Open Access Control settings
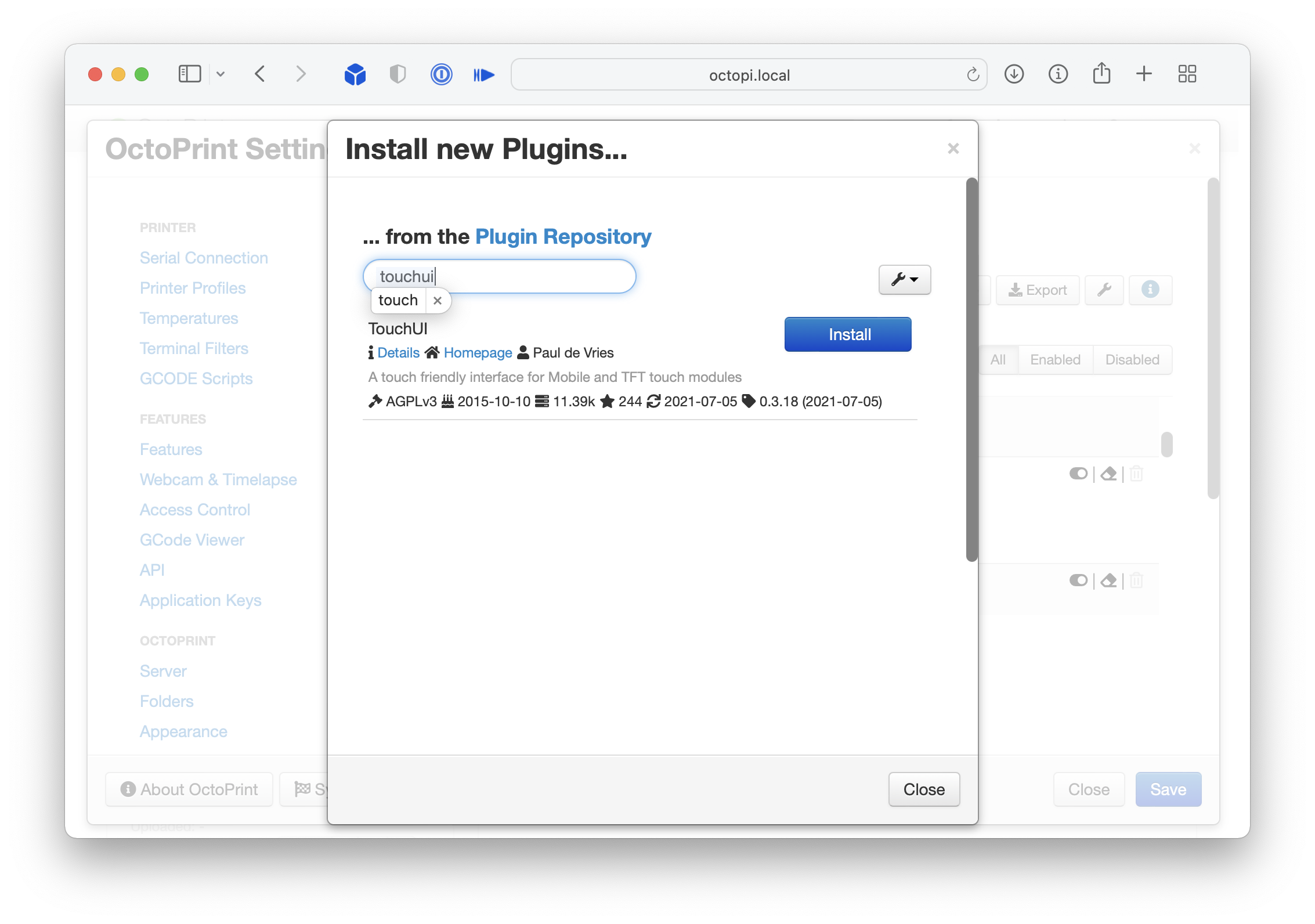Image resolution: width=1315 pixels, height=924 pixels. point(195,510)
